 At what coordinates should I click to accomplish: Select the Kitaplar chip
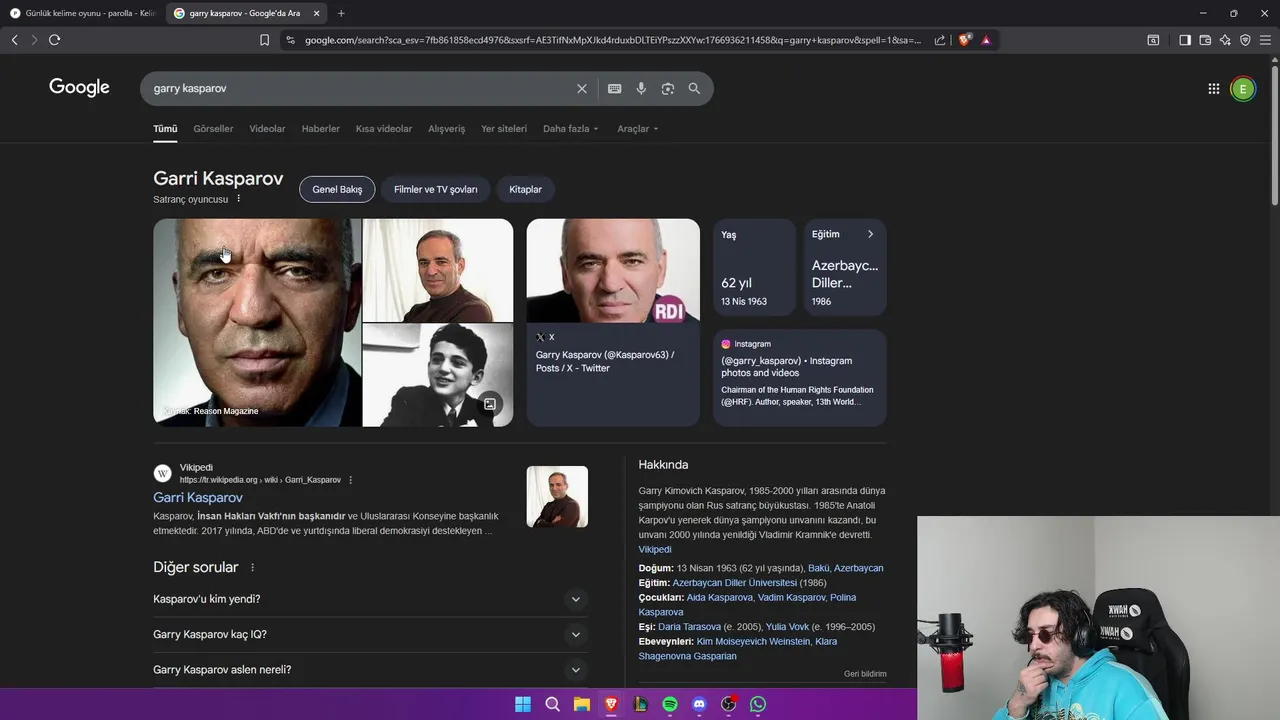pyautogui.click(x=525, y=189)
